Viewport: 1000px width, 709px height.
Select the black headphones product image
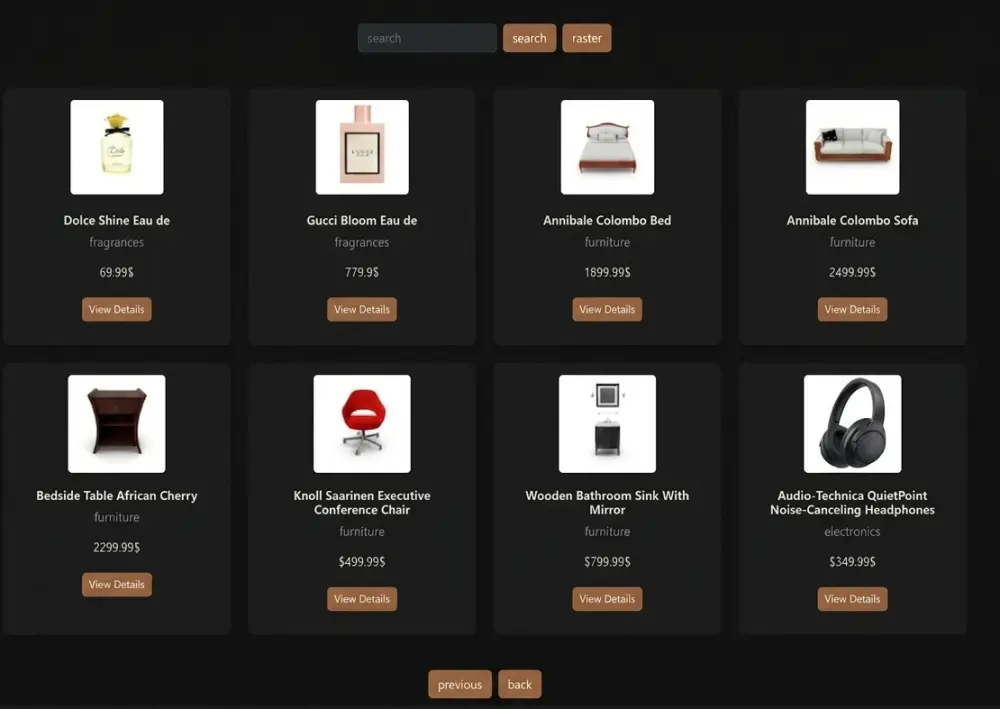point(853,424)
